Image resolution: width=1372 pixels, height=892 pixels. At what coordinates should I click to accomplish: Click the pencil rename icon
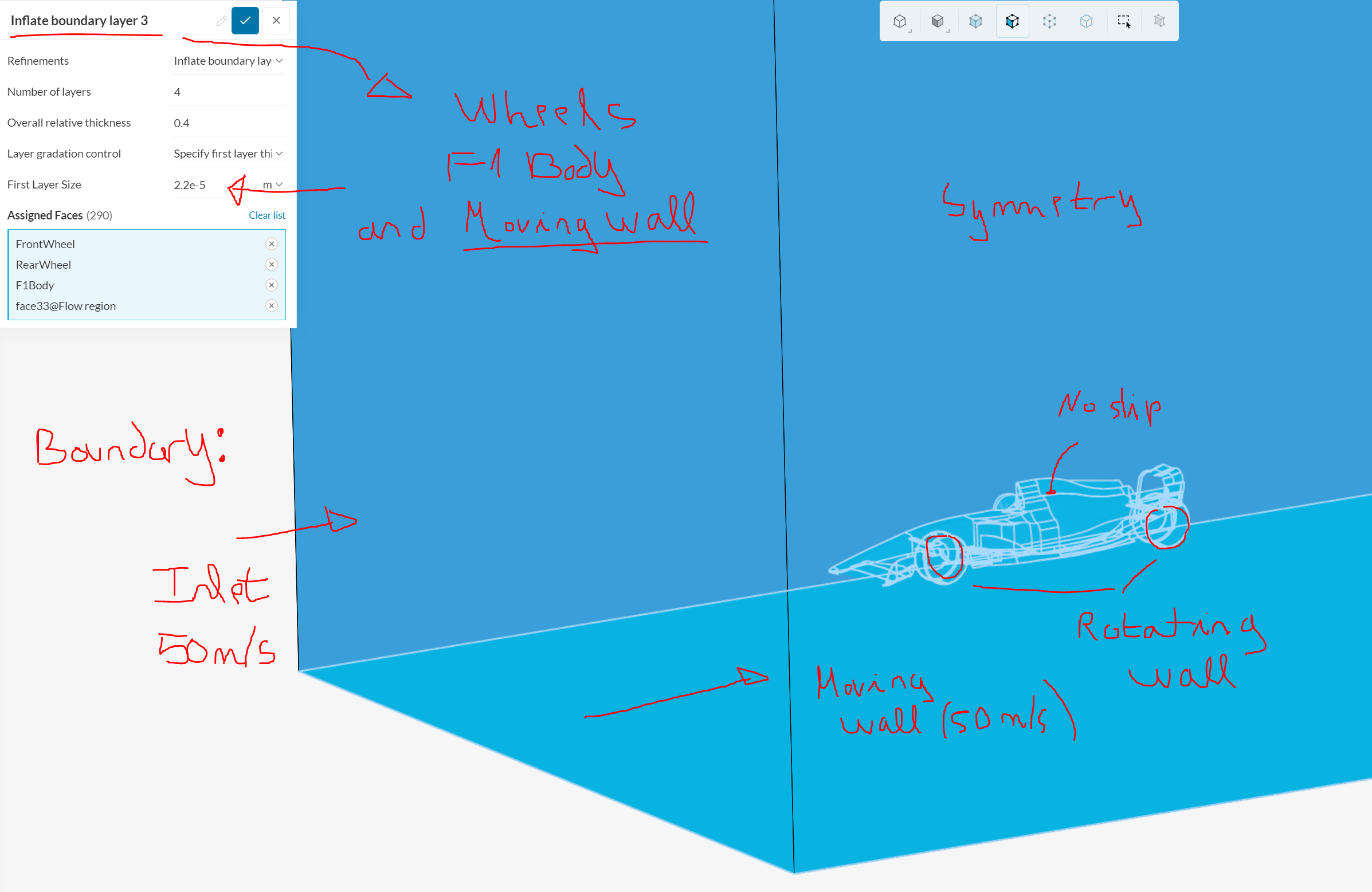coord(221,21)
